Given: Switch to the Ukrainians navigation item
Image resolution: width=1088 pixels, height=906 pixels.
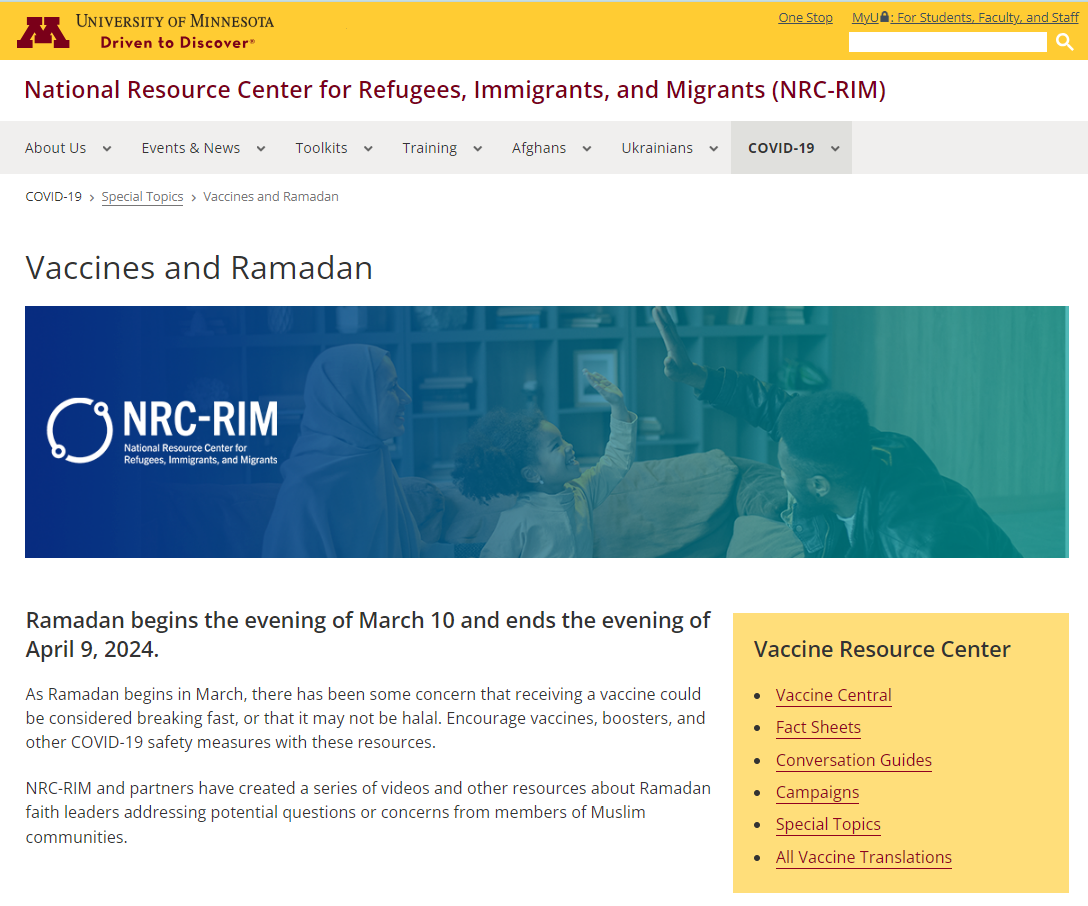Looking at the screenshot, I should (657, 148).
